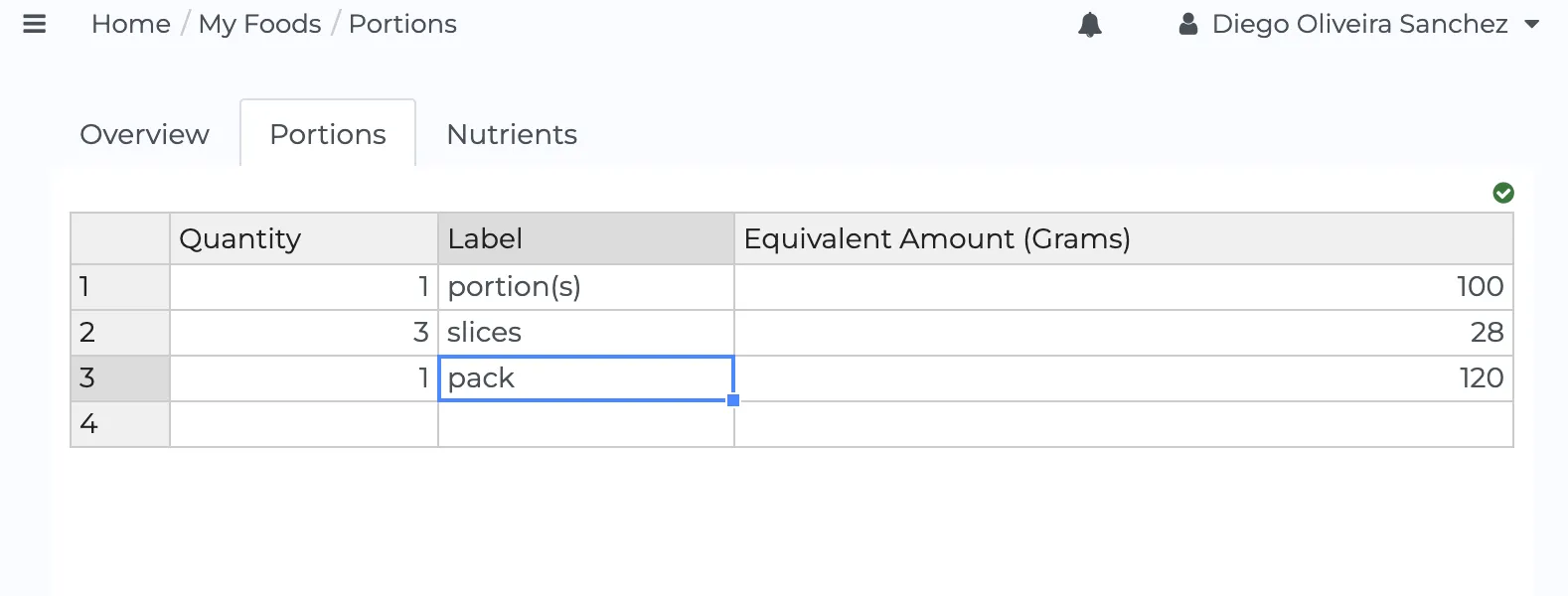The width and height of the screenshot is (1568, 596).
Task: Select row 4 header
Action: (x=120, y=424)
